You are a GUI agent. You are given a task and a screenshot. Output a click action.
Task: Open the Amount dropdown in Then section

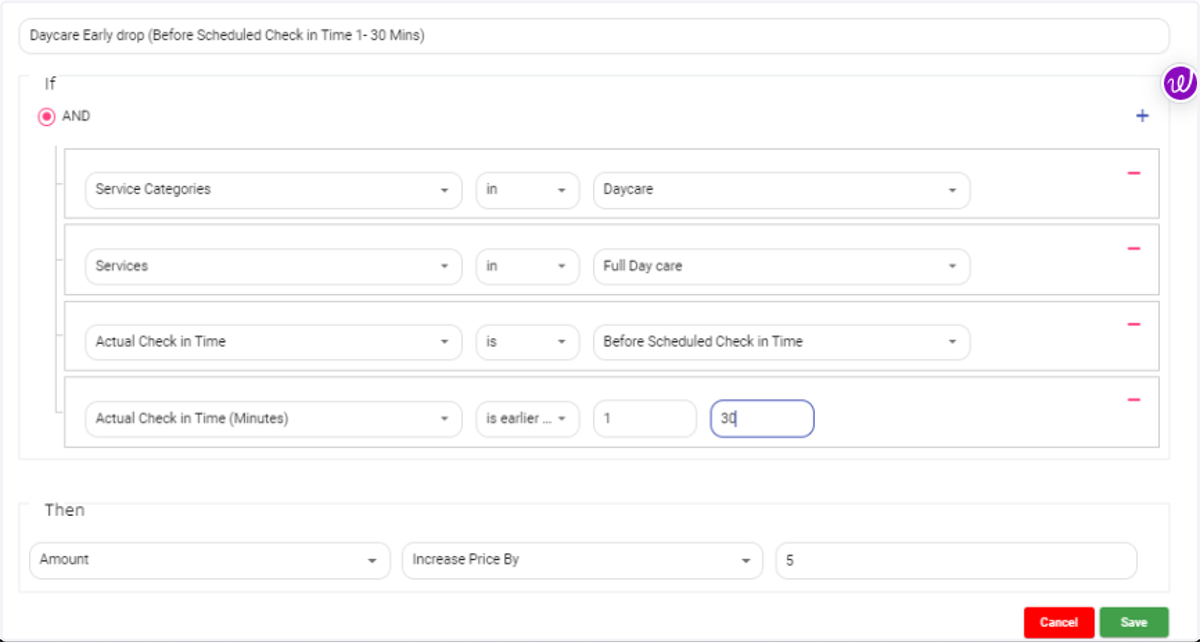coord(210,560)
